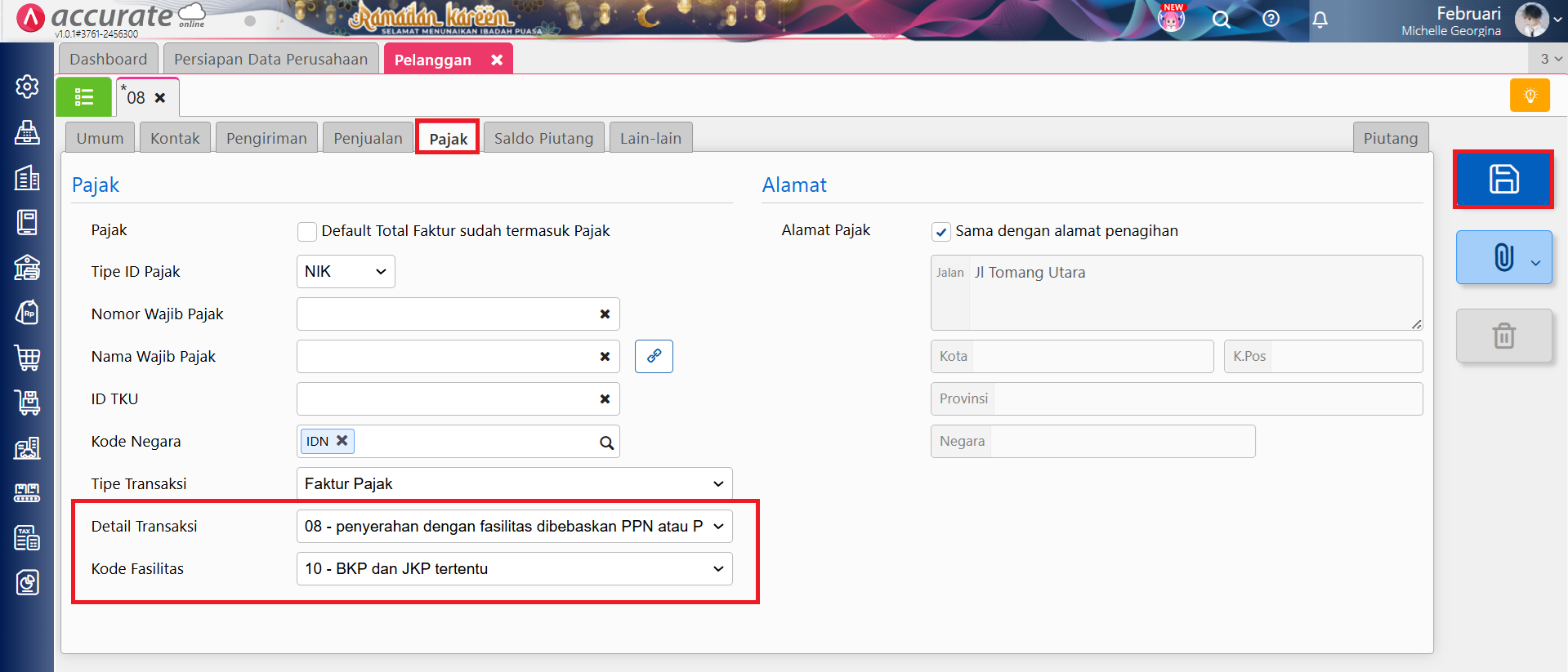Expand the Kode Fasilitas dropdown

[514, 569]
